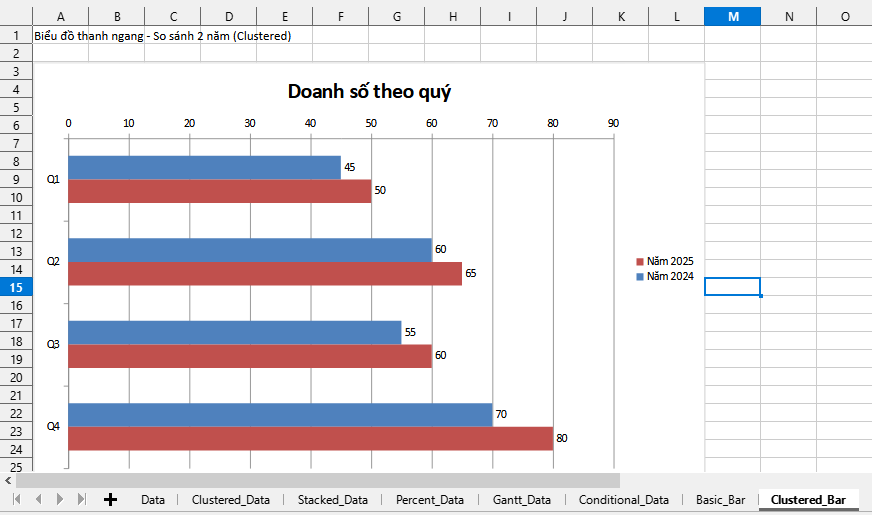Screen dimensions: 872x515
Task: Click the Năm 2024 blue legend swatch
Action: [x=640, y=276]
